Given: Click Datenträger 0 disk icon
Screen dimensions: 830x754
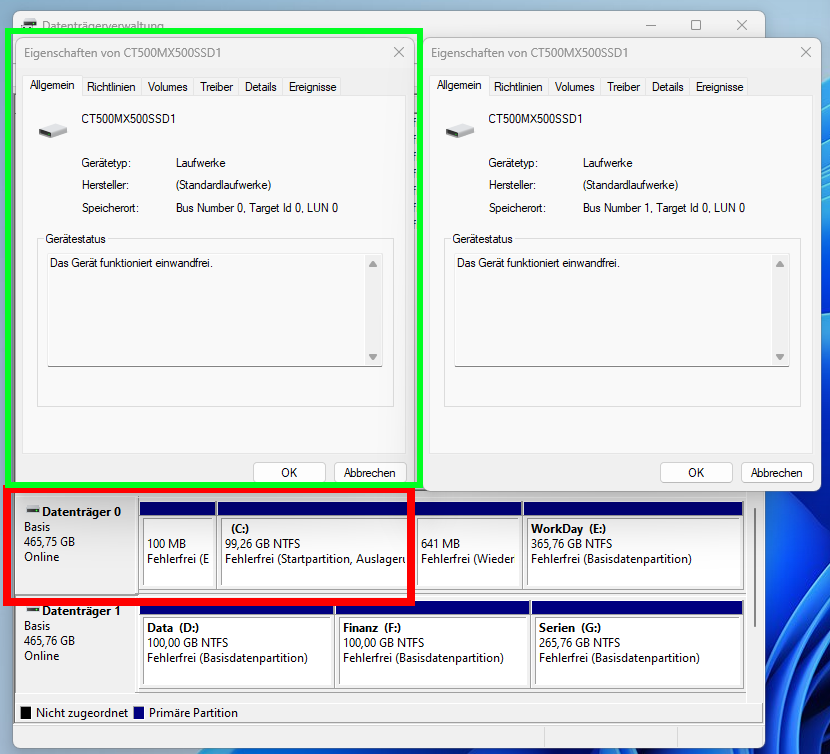Looking at the screenshot, I should [x=33, y=510].
